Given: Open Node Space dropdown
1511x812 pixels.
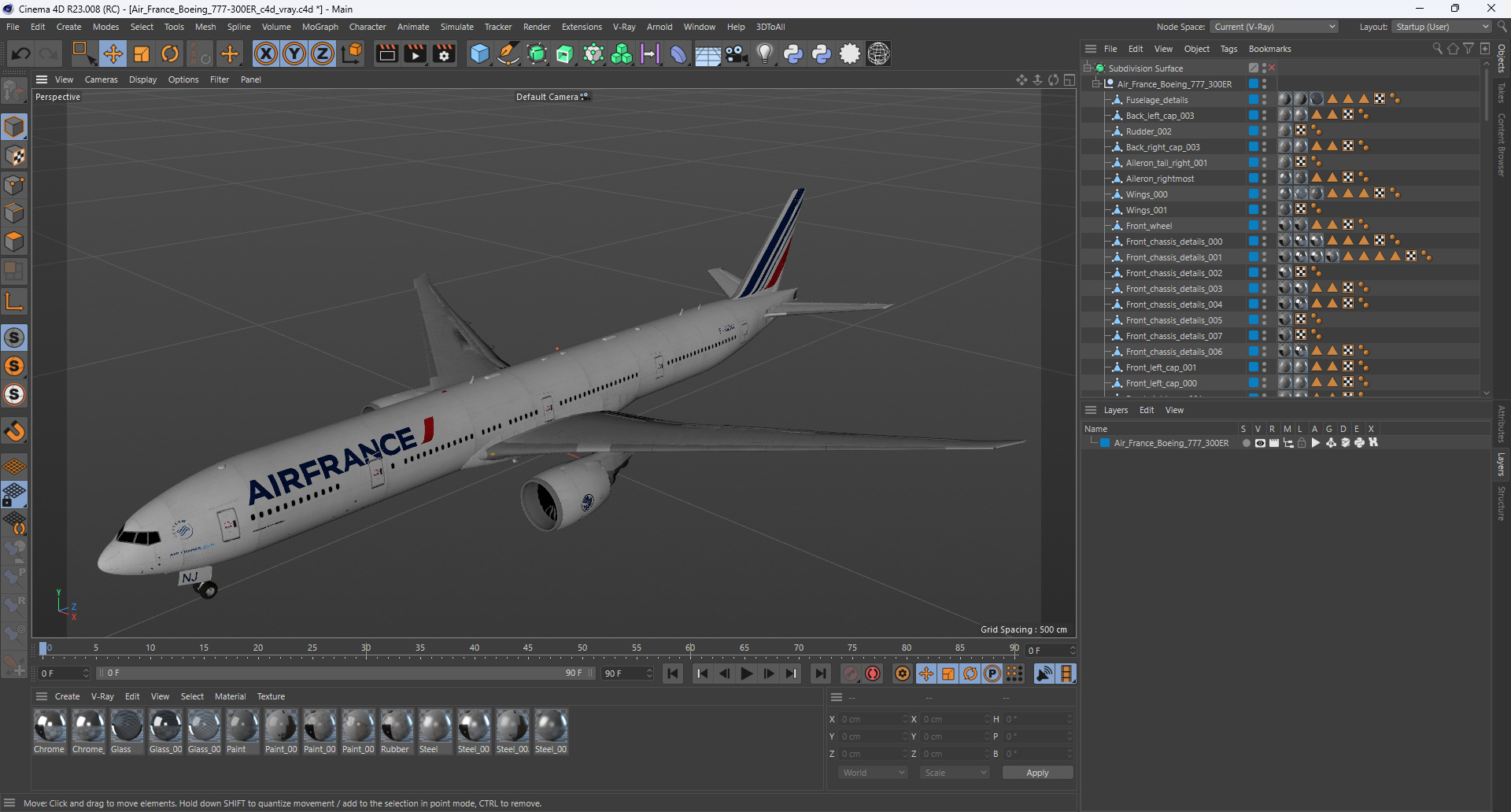Looking at the screenshot, I should coord(1273,27).
